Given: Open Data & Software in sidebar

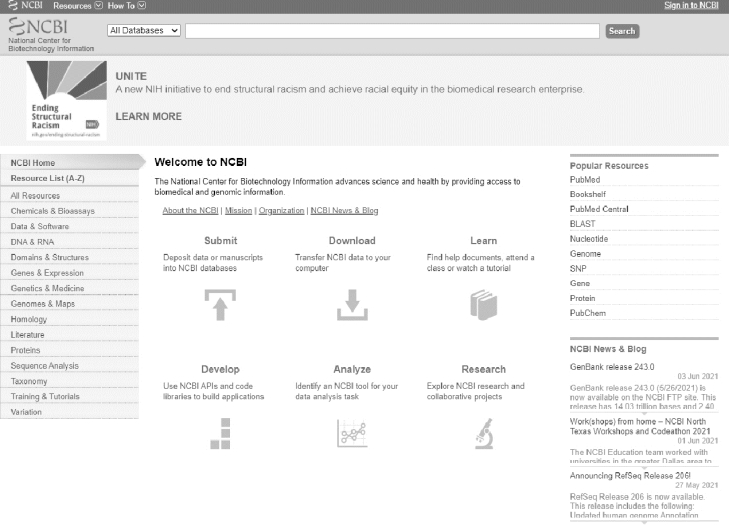Looking at the screenshot, I should (70, 226).
